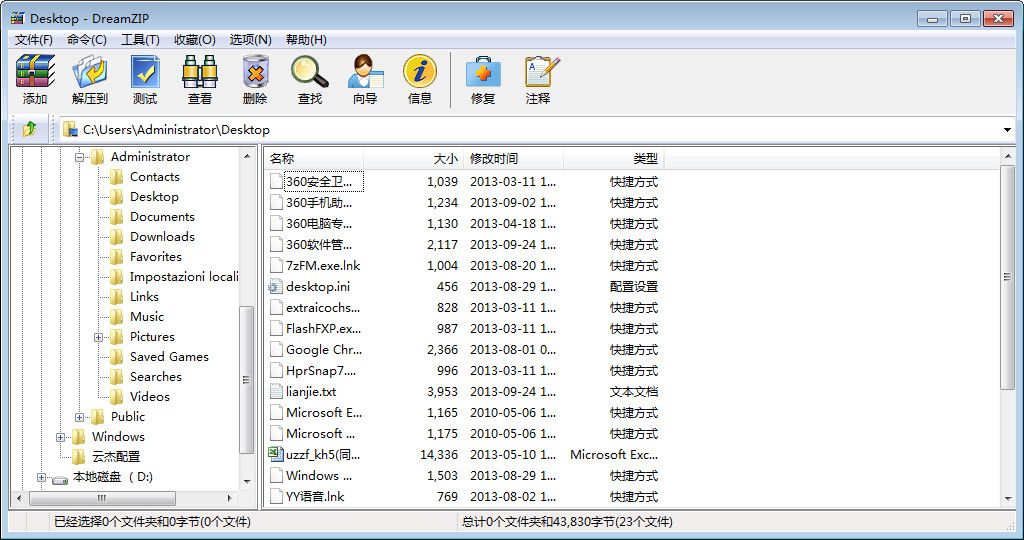
Task: Click the 查找 (Find) magnifier icon
Action: point(310,72)
